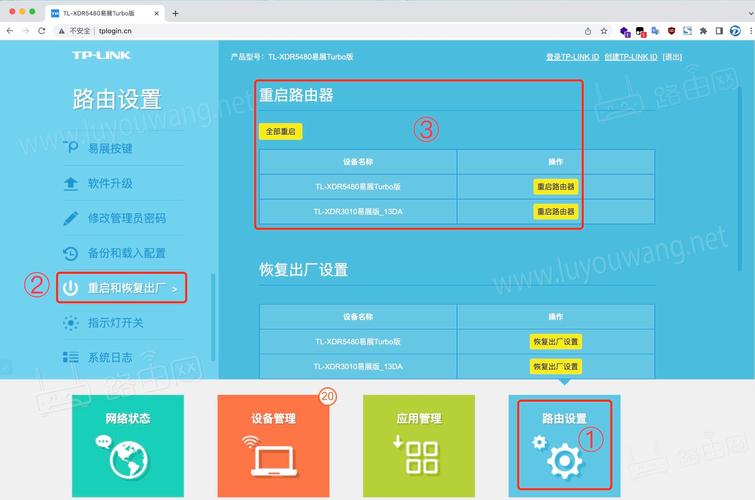Open a new browser tab

(175, 13)
